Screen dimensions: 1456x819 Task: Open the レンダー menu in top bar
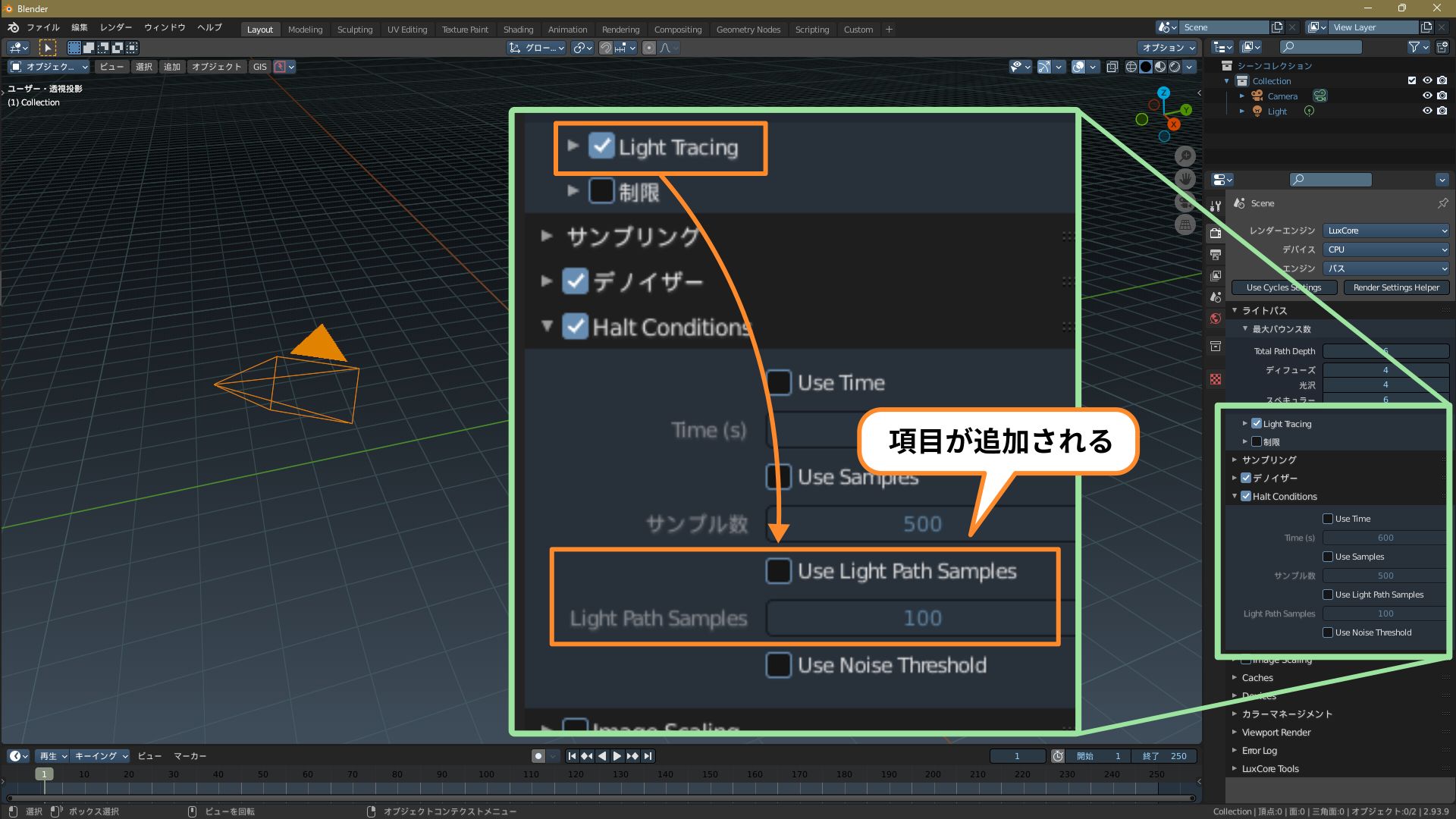115,27
